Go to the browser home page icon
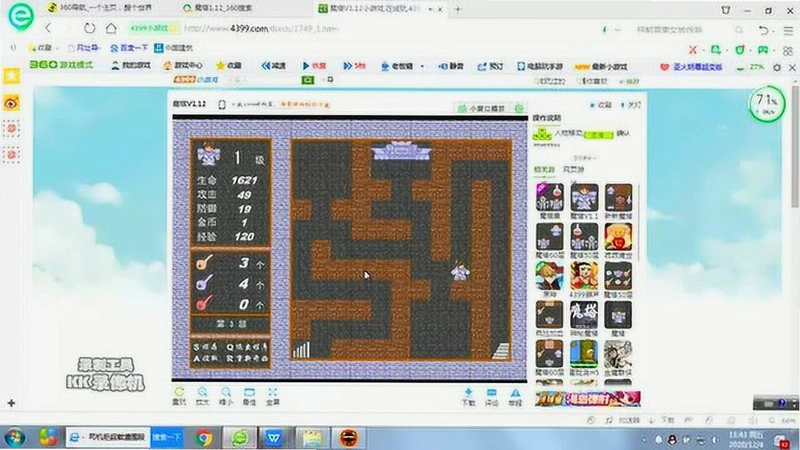Screen dimensions: 800x450 [x=111, y=28]
